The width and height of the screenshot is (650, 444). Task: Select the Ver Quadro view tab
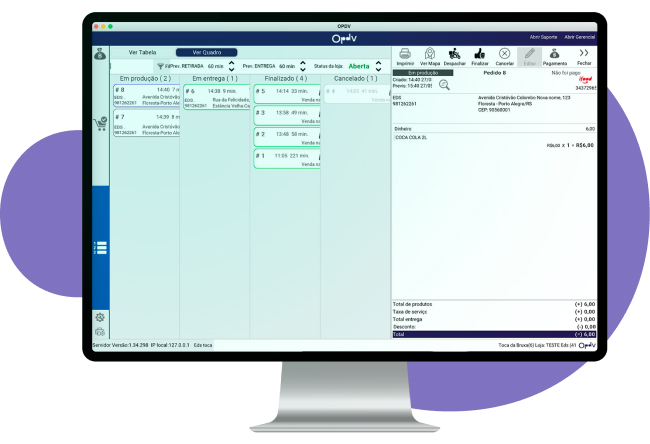[206, 52]
